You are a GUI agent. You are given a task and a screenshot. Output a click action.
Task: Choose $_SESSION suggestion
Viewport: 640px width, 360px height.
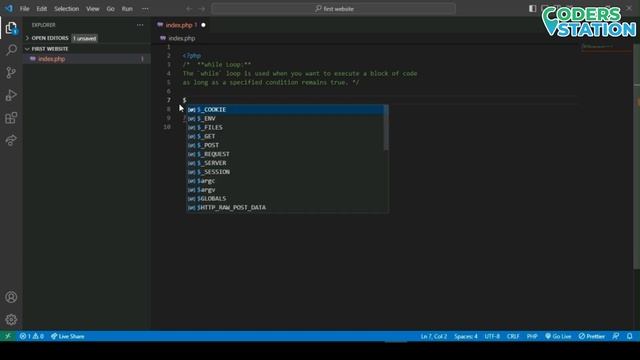click(x=285, y=172)
